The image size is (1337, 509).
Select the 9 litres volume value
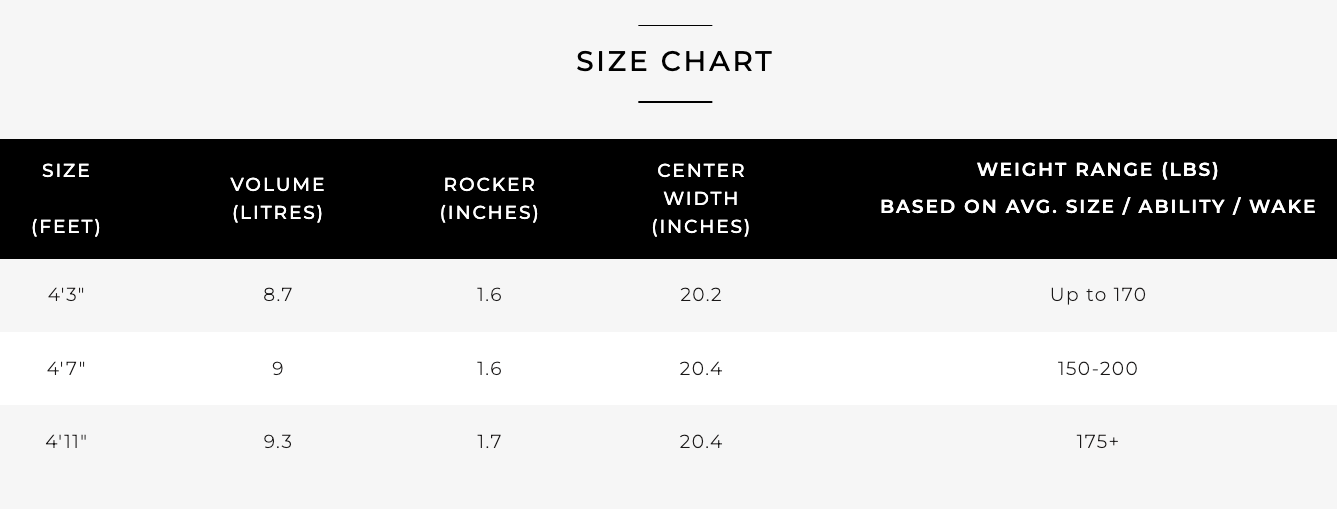click(278, 369)
